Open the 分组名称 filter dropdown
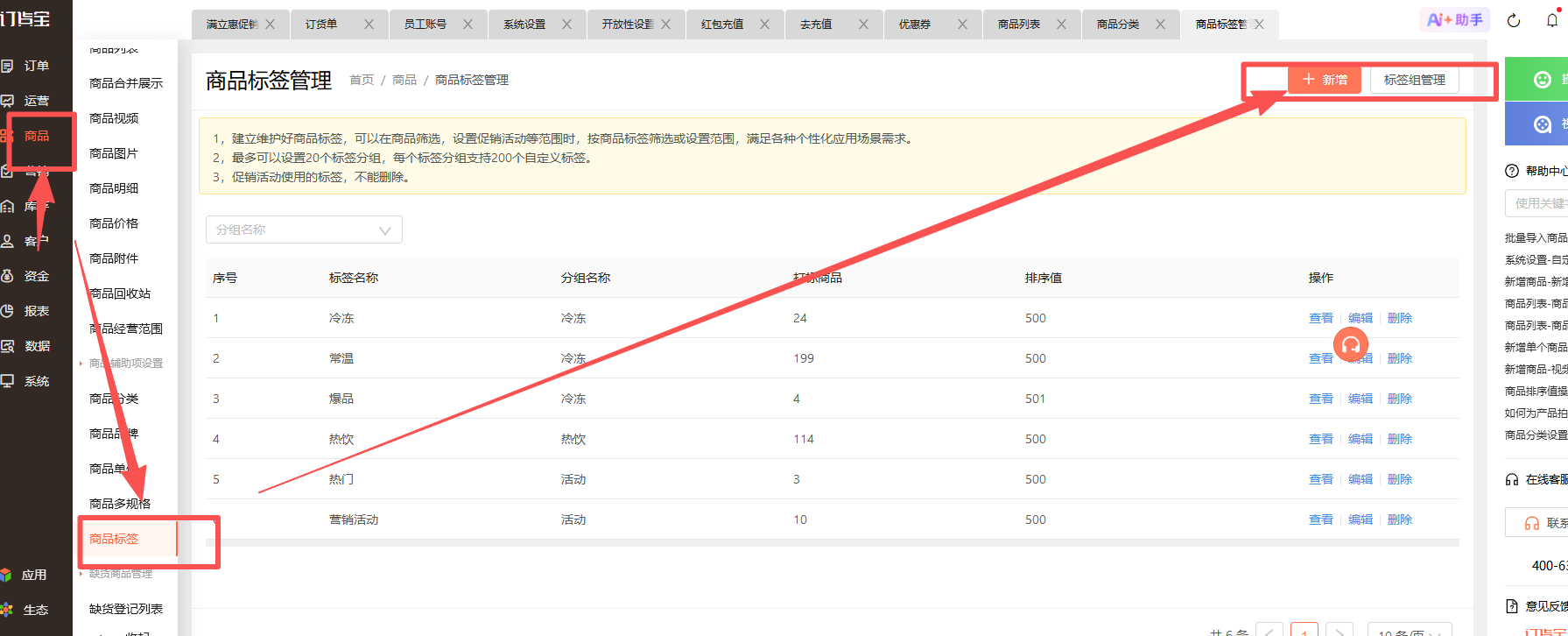The height and width of the screenshot is (636, 1568). (x=304, y=230)
